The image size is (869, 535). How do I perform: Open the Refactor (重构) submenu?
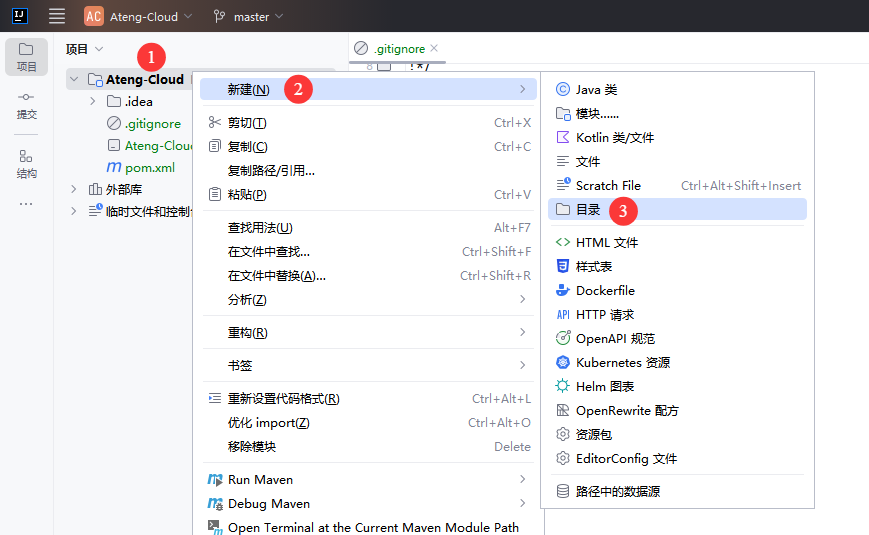coord(247,332)
